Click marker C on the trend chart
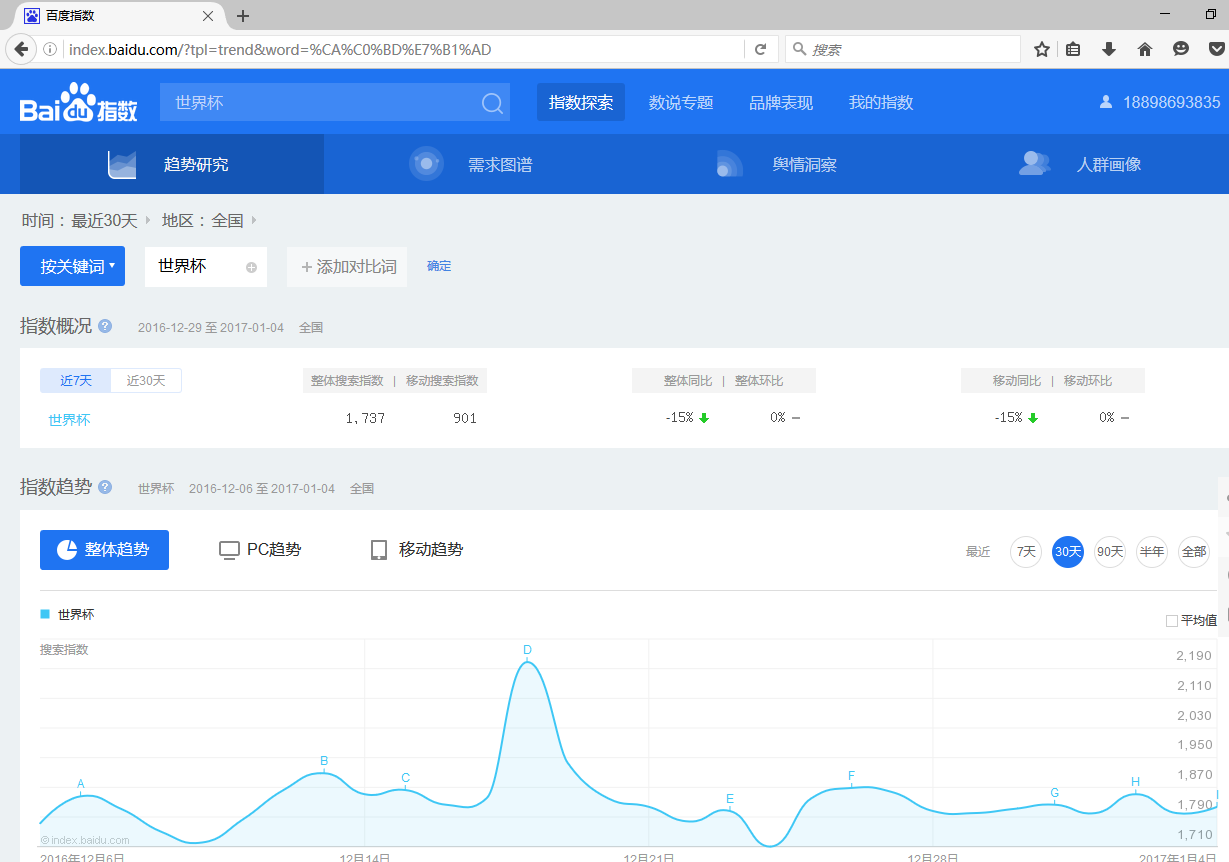The width and height of the screenshot is (1229, 862). pos(405,778)
